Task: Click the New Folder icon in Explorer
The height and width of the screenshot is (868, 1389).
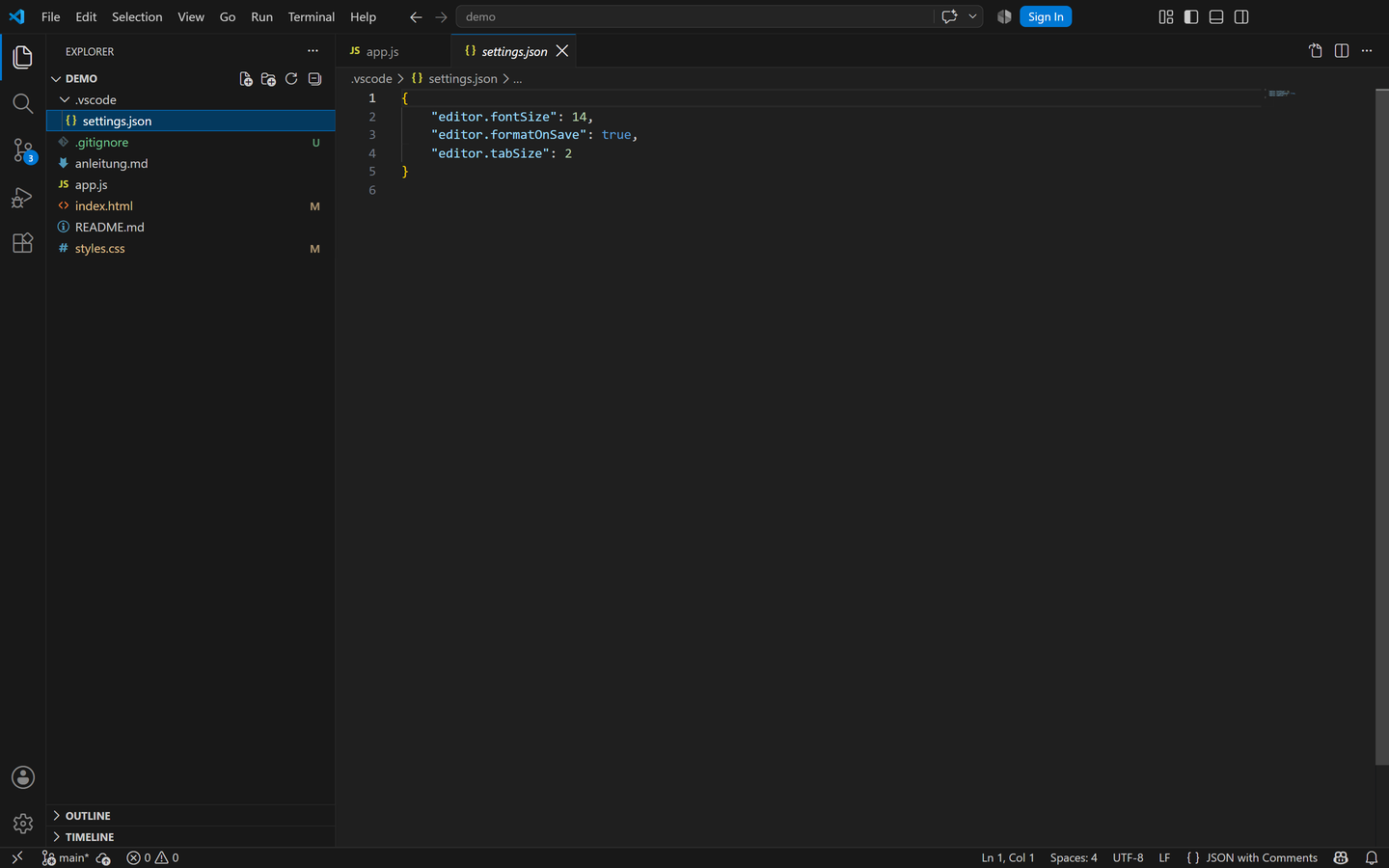Action: click(x=268, y=79)
